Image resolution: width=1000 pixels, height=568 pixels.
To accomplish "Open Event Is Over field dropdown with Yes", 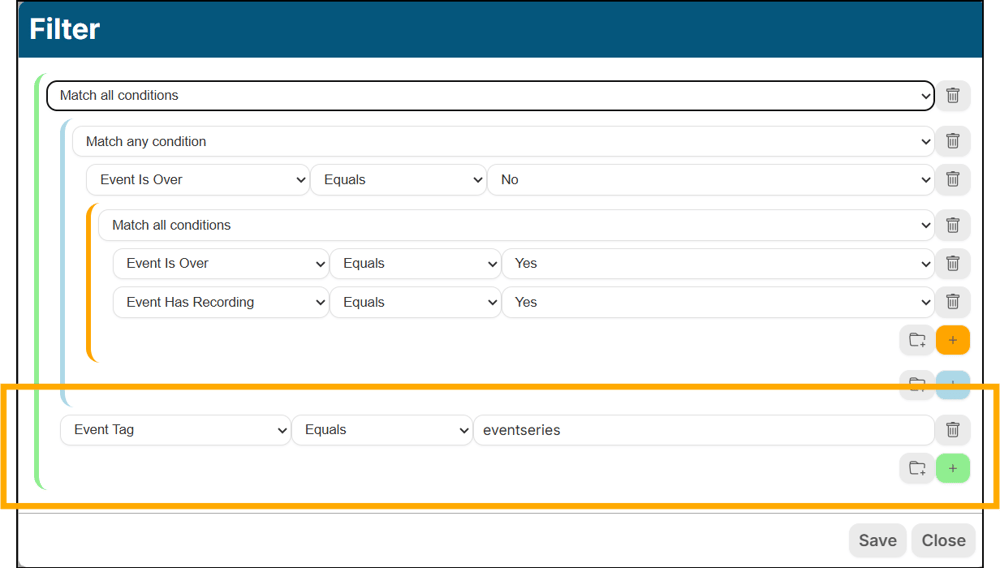I will click(221, 263).
